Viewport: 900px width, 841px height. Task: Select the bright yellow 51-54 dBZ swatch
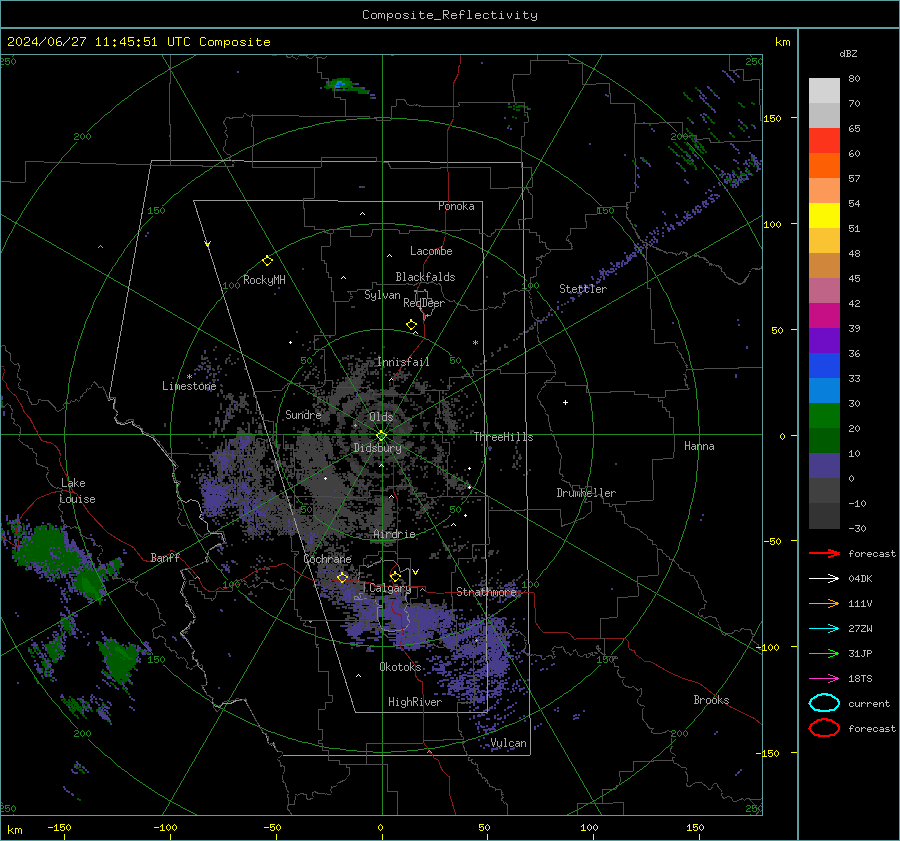[824, 216]
